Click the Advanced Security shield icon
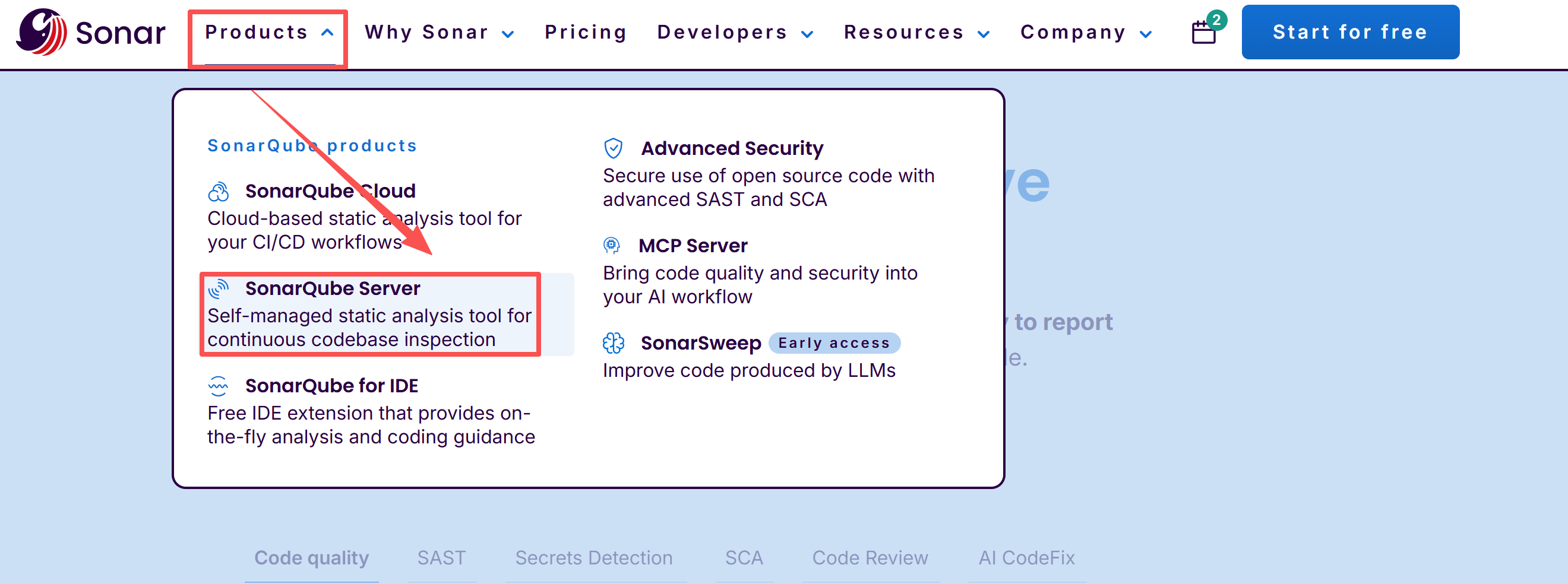Viewport: 1568px width, 584px height. pos(613,148)
